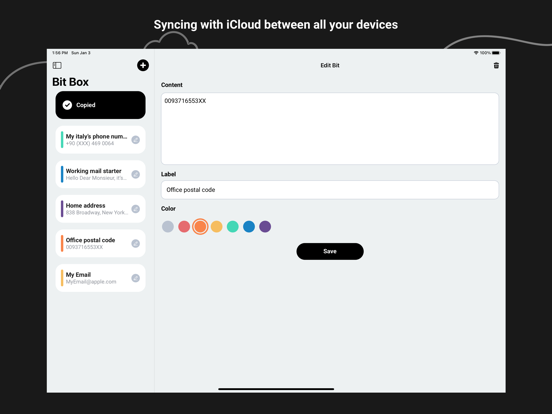Choose the yellow color swatch
This screenshot has width=552, height=414.
pyautogui.click(x=217, y=226)
